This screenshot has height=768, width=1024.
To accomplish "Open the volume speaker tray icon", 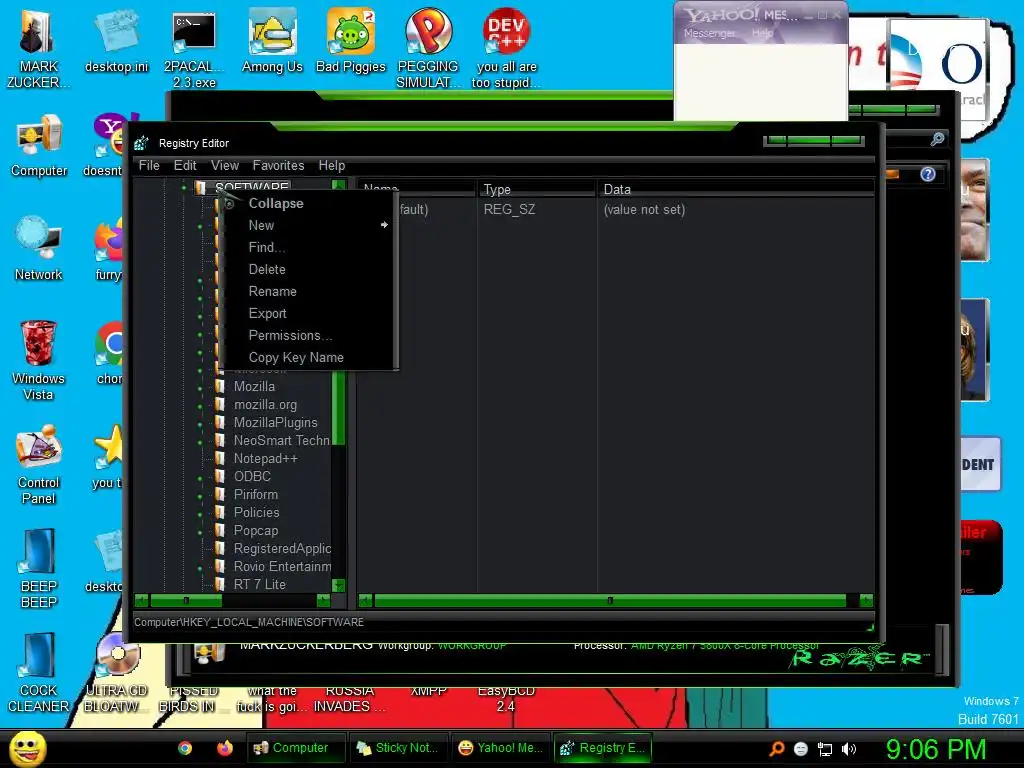I will [848, 749].
